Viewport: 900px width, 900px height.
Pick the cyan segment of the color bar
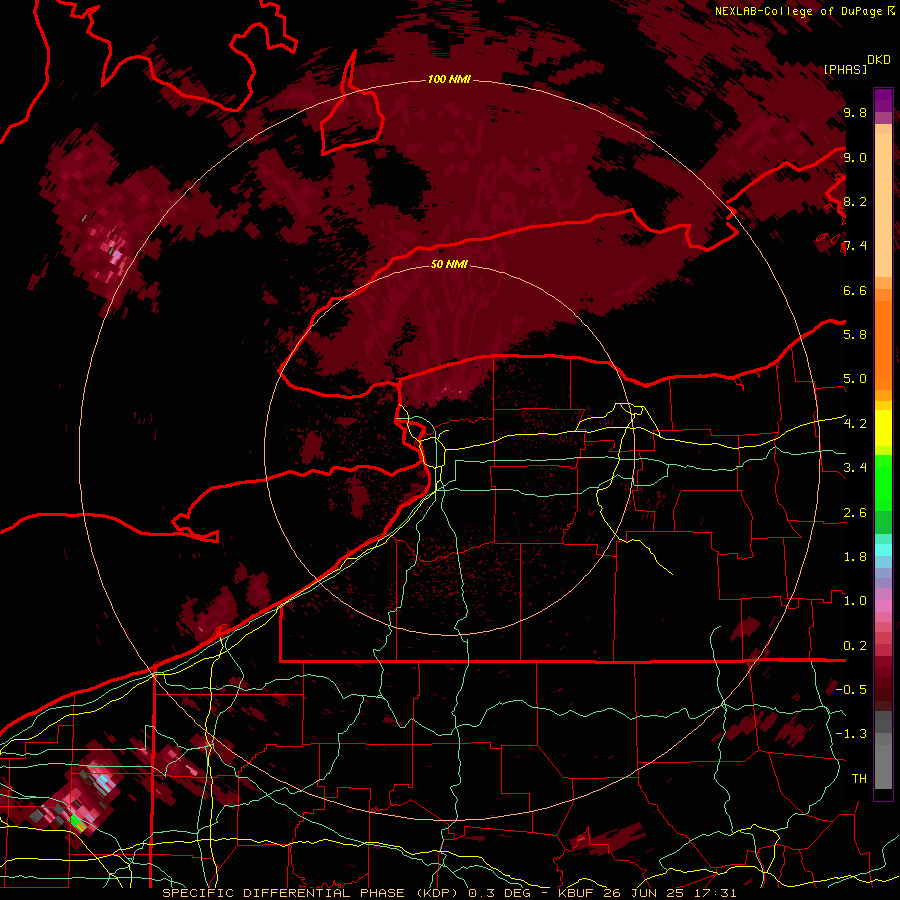click(x=883, y=550)
